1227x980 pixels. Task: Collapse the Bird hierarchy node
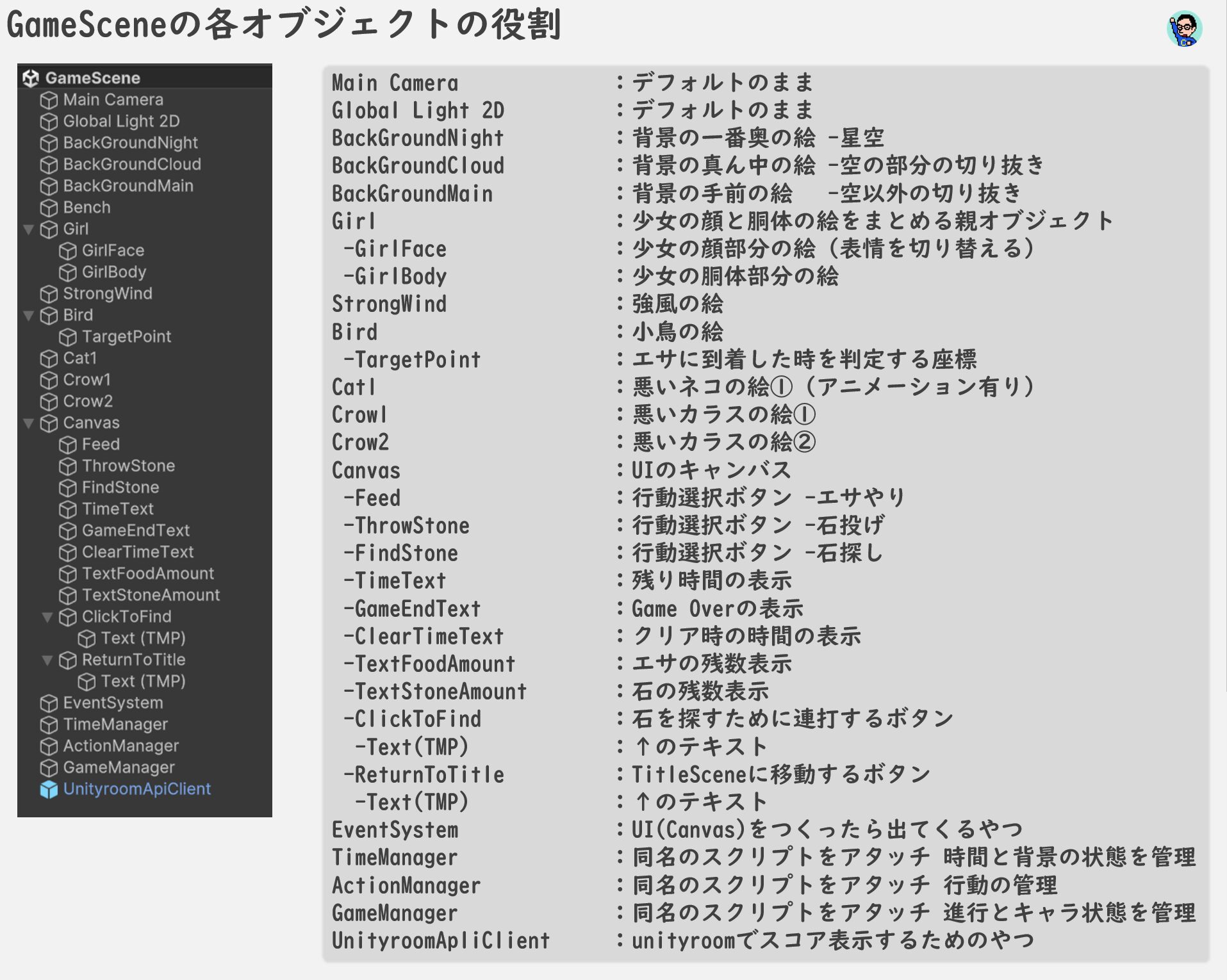tap(29, 315)
